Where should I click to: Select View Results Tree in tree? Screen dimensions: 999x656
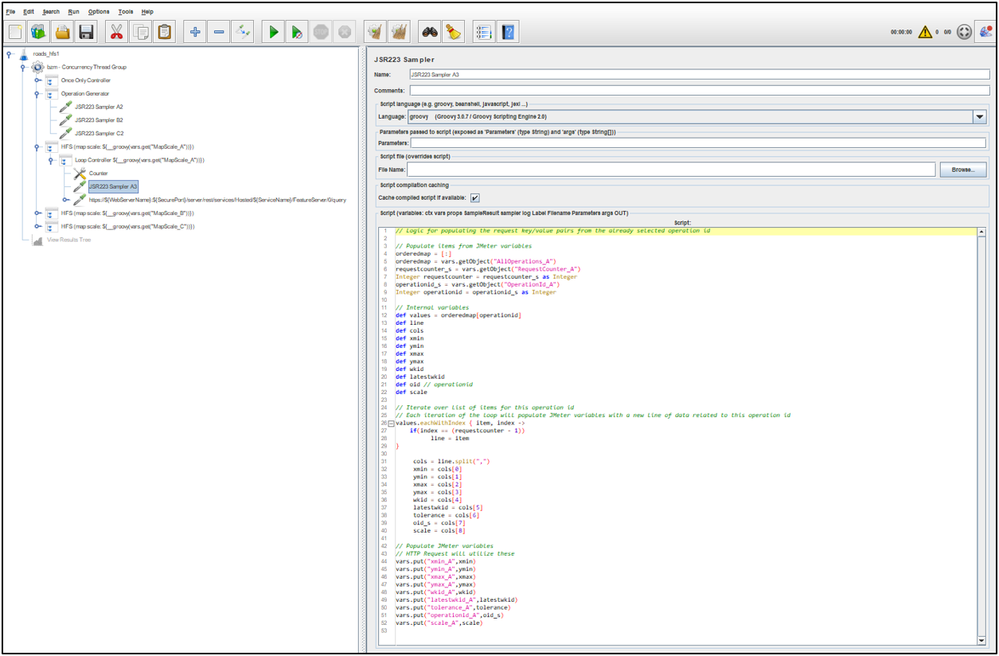[67, 240]
